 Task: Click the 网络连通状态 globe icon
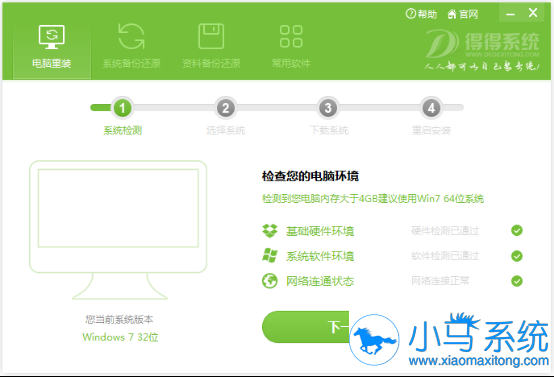tap(270, 281)
